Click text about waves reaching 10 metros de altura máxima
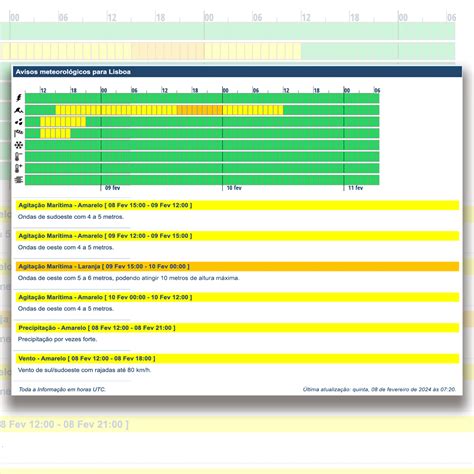The width and height of the screenshot is (474, 474). pos(128,278)
